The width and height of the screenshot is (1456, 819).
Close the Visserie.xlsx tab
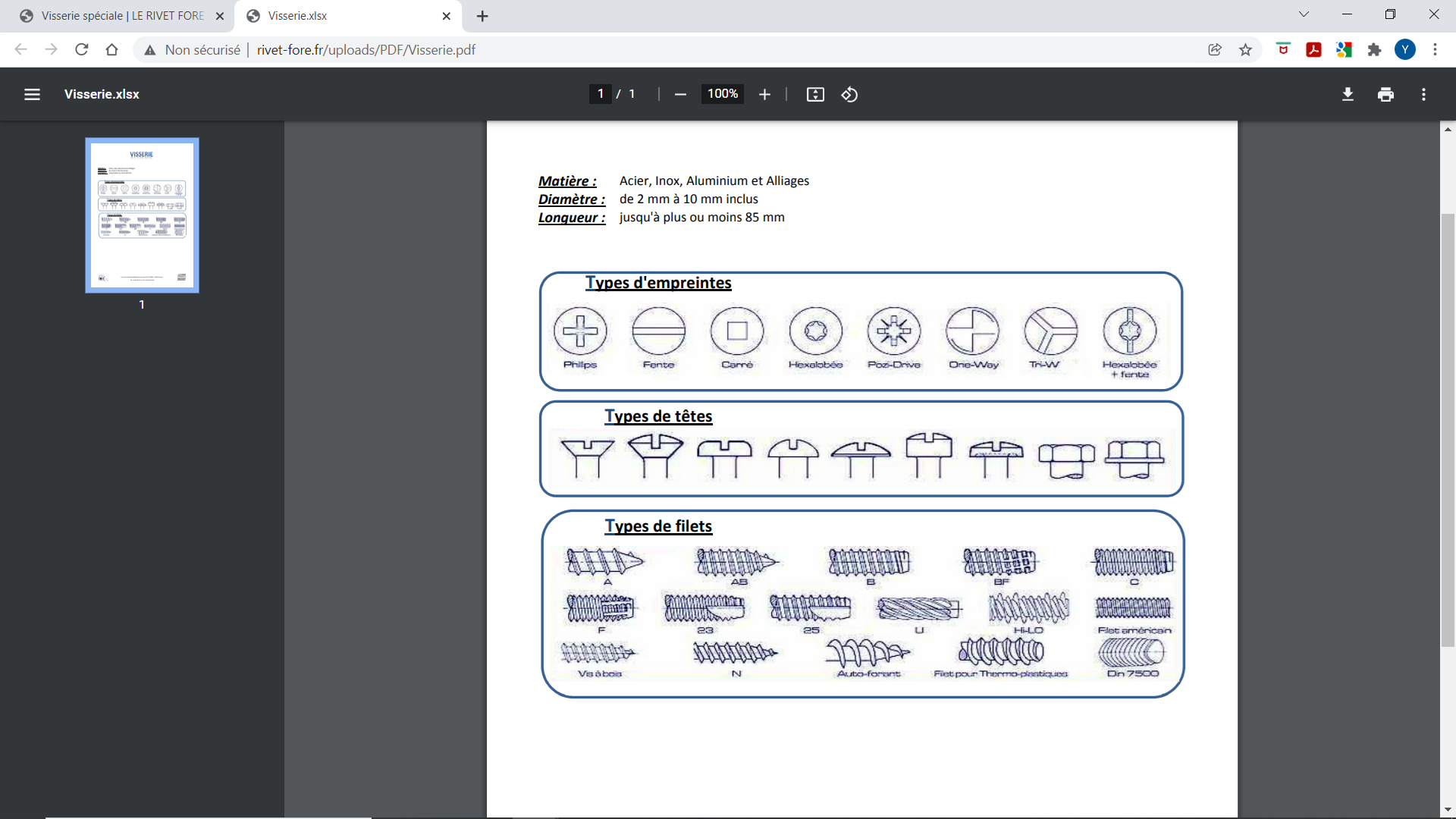point(446,16)
